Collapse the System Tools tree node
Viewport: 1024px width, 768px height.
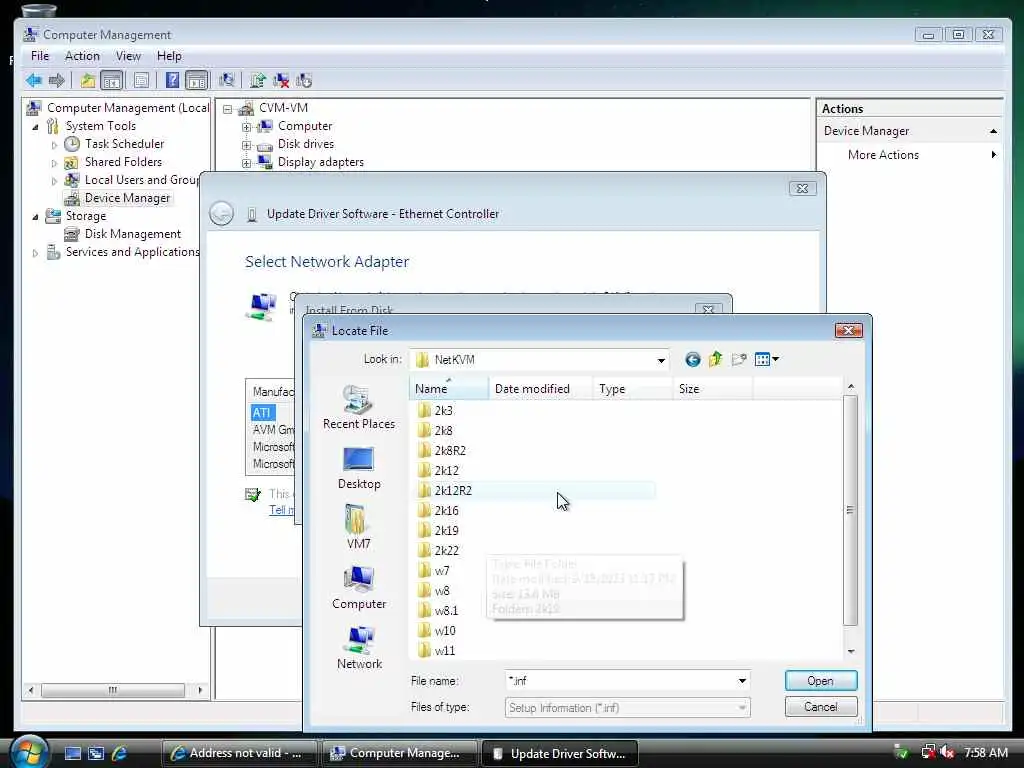point(35,127)
